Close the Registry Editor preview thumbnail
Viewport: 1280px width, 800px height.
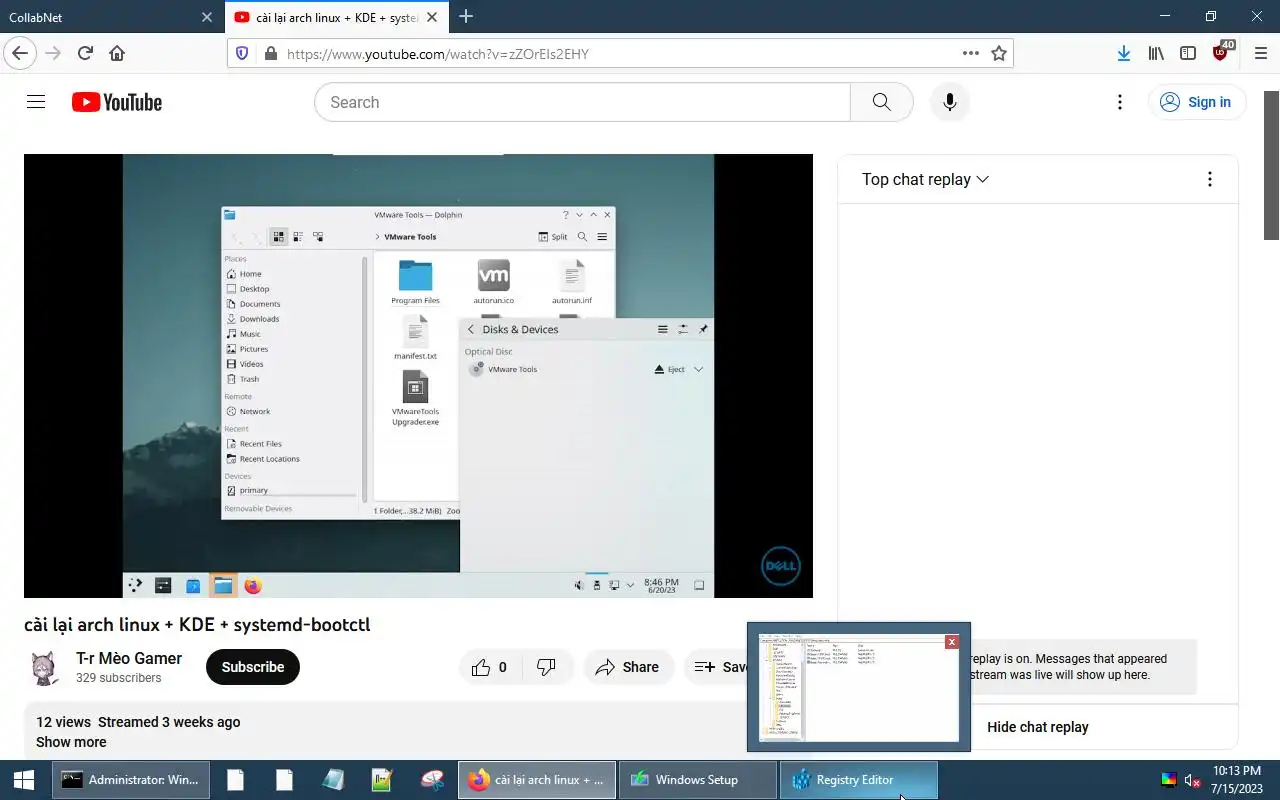click(x=952, y=642)
